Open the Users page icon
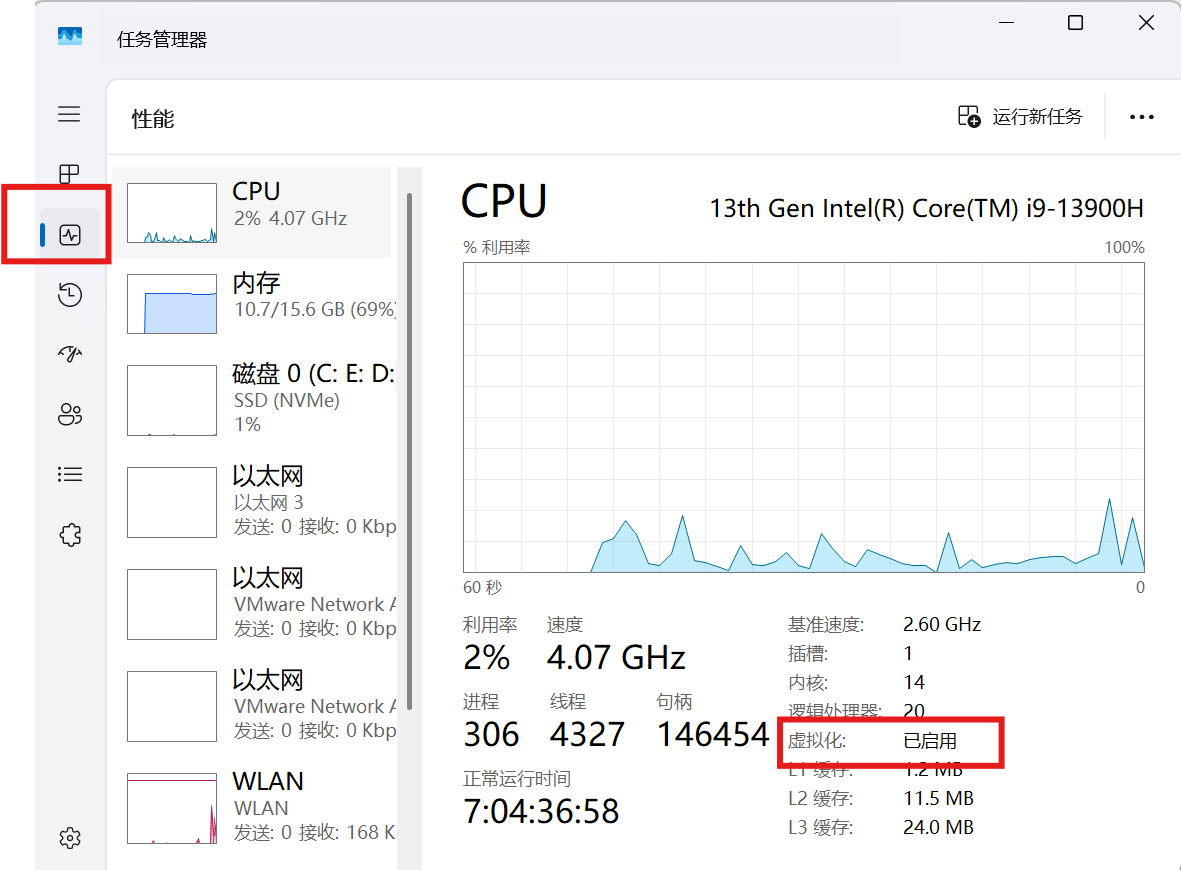 click(x=69, y=414)
